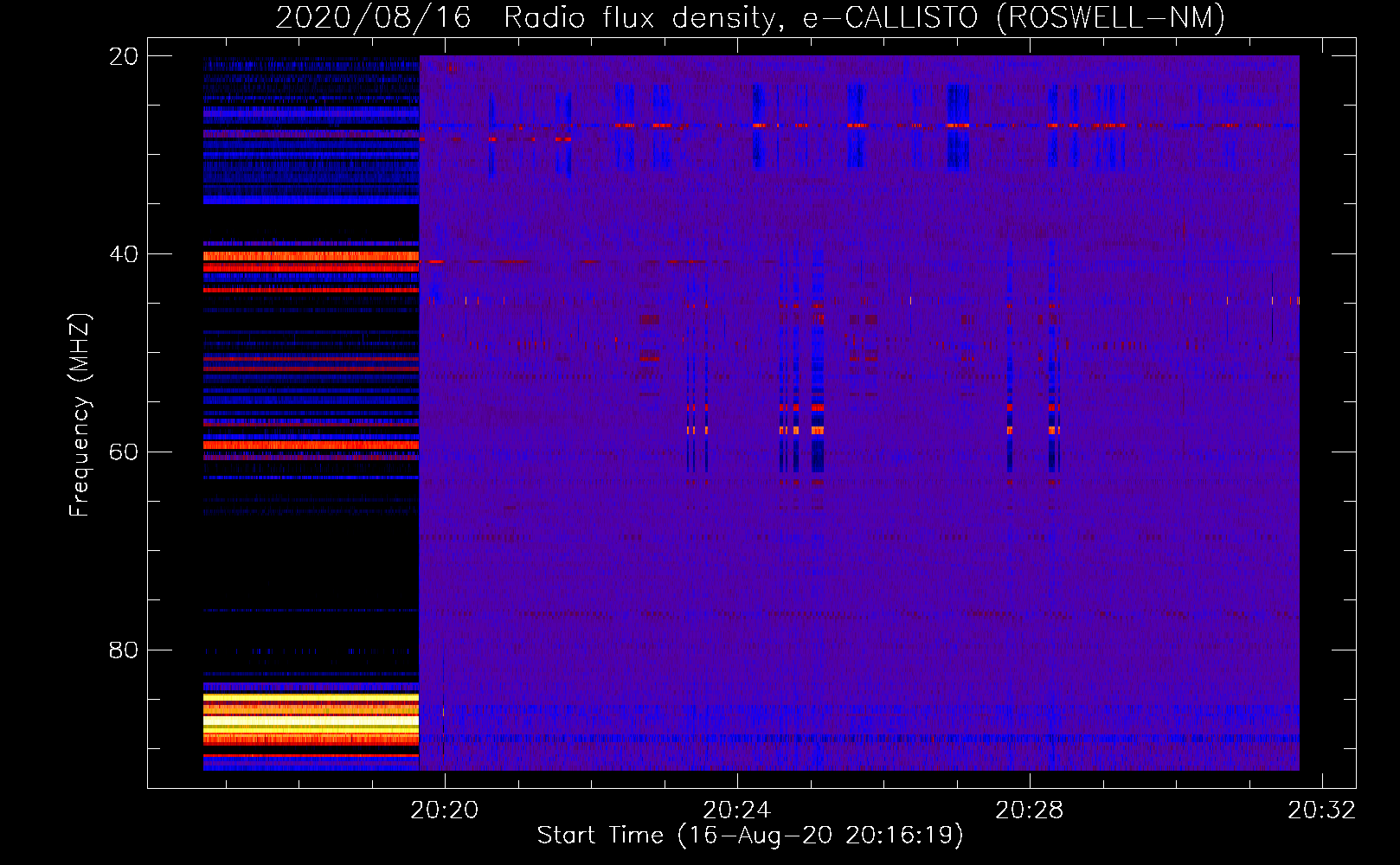The width and height of the screenshot is (1400, 865).
Task: Click the 40 MHz frequency tick label
Action: 124,254
